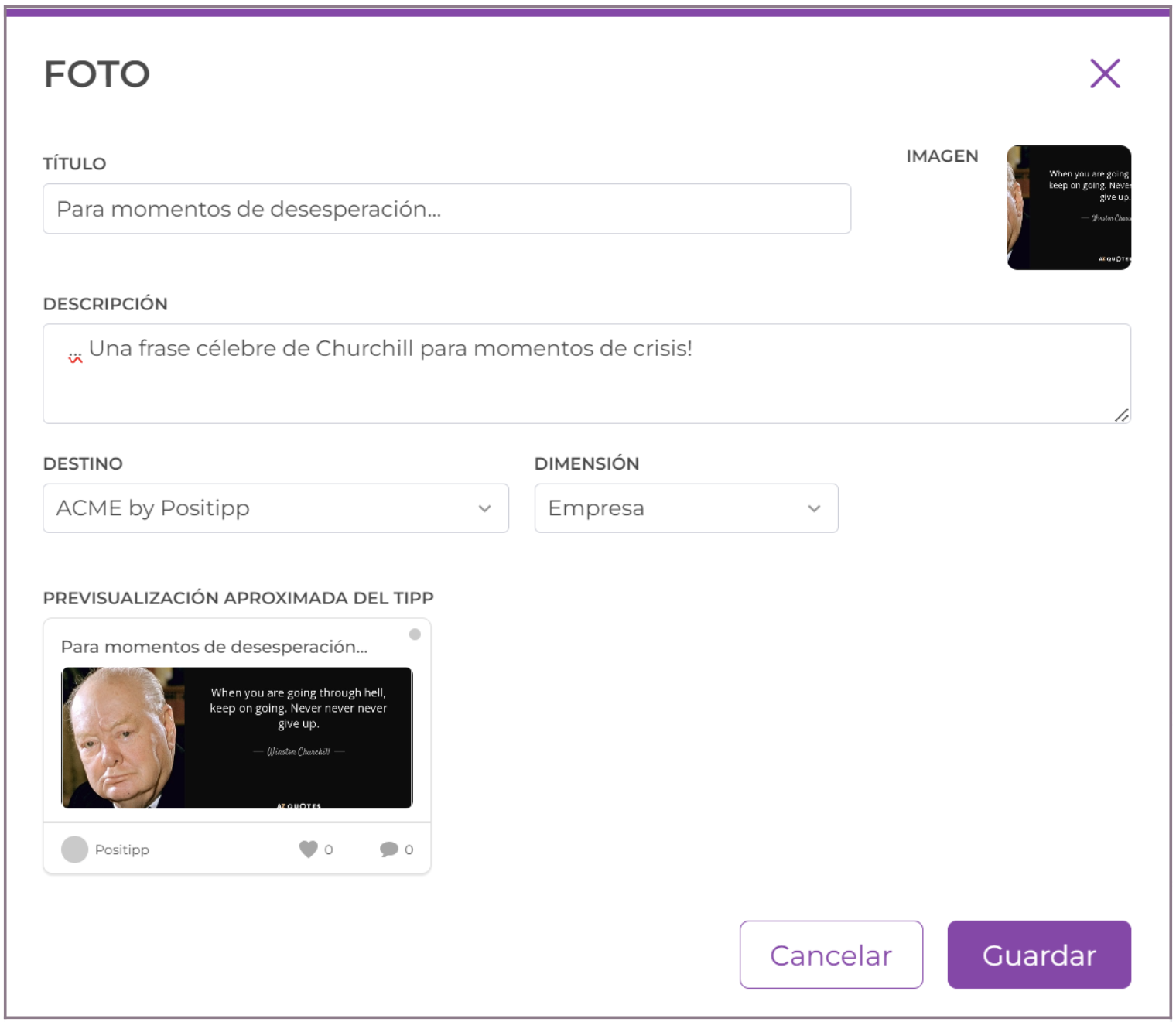Screen dimensions: 1176x1029
Task: Click the Positipp avatar circle in preview
Action: point(75,850)
